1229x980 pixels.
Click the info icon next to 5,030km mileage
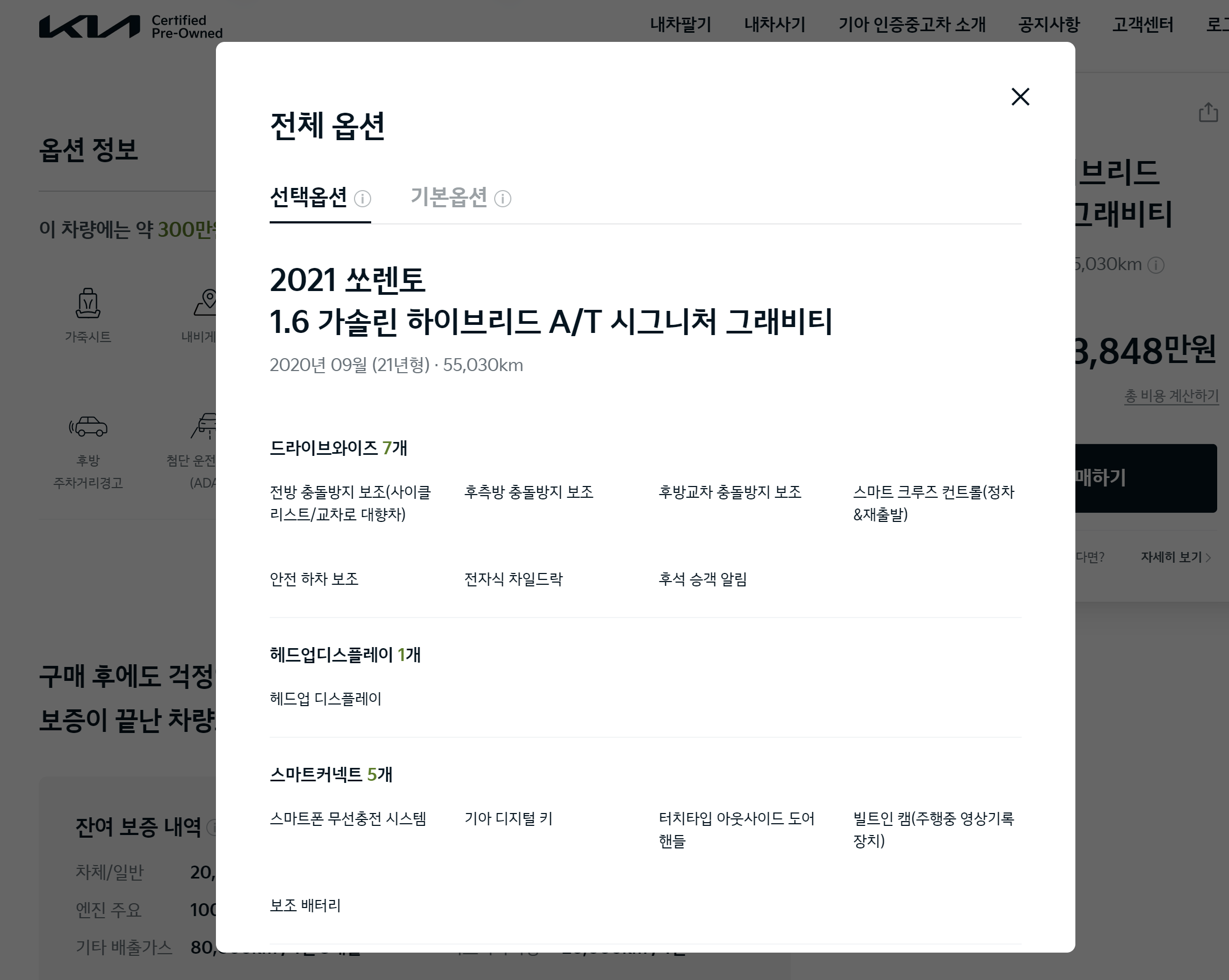(1155, 265)
